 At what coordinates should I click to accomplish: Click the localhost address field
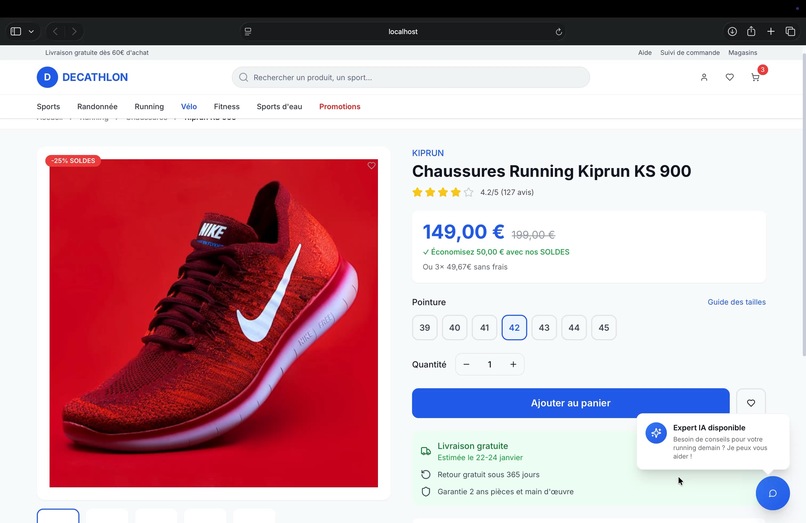(403, 31)
